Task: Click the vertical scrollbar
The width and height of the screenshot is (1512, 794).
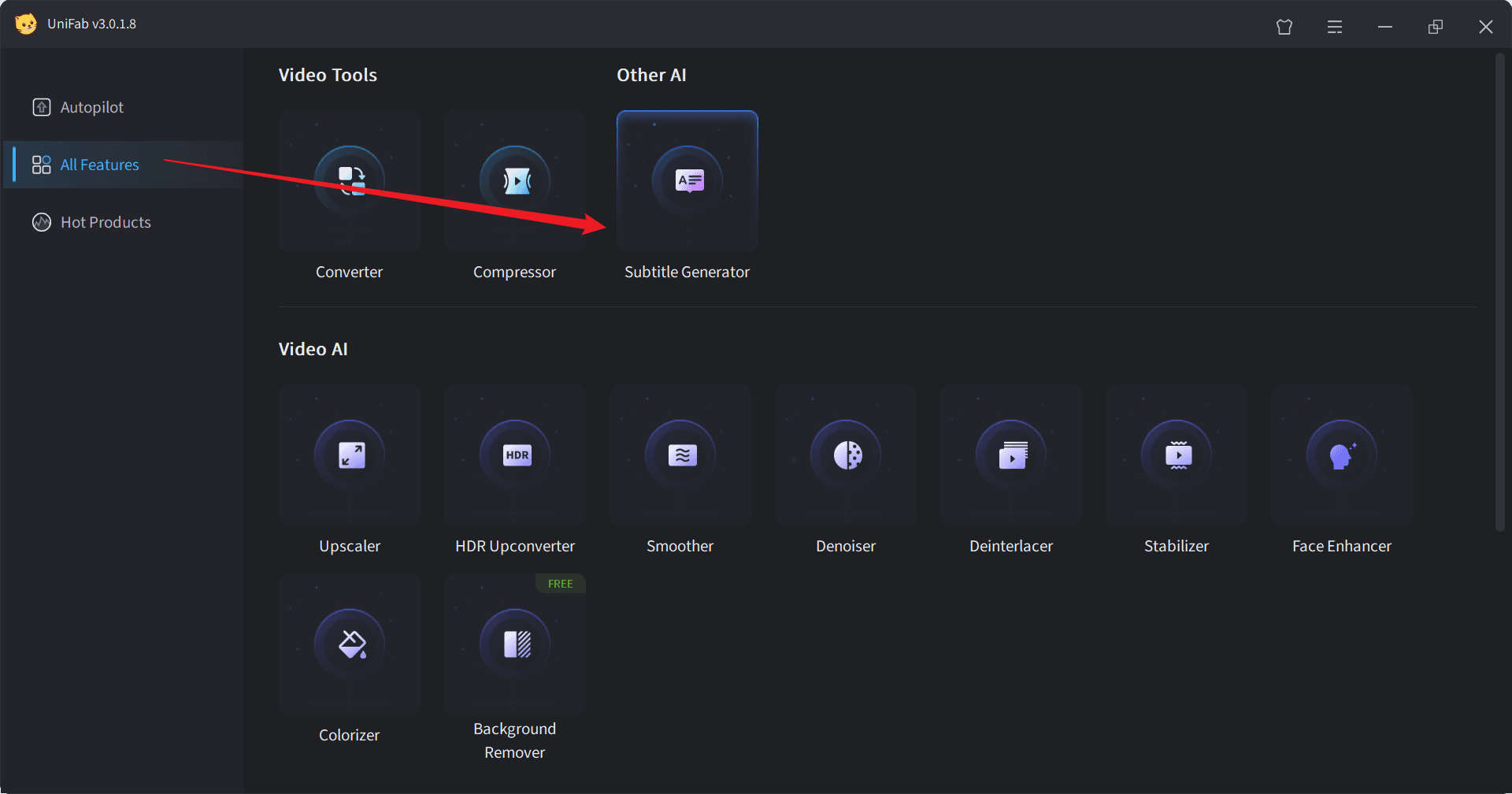Action: tap(1500, 291)
